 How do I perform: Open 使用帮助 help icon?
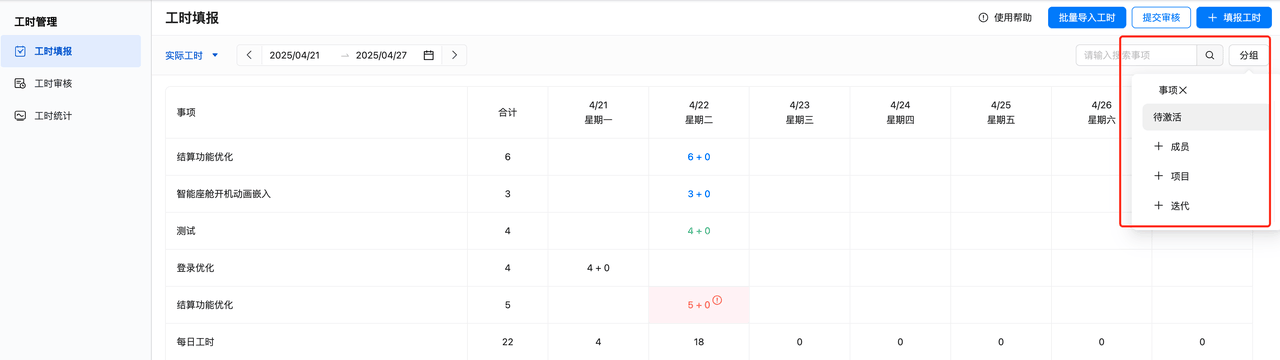pyautogui.click(x=984, y=18)
